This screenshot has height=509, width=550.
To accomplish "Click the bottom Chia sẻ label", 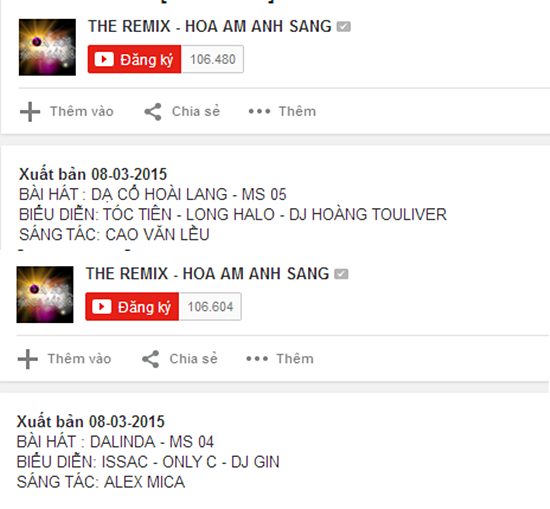I will (194, 359).
